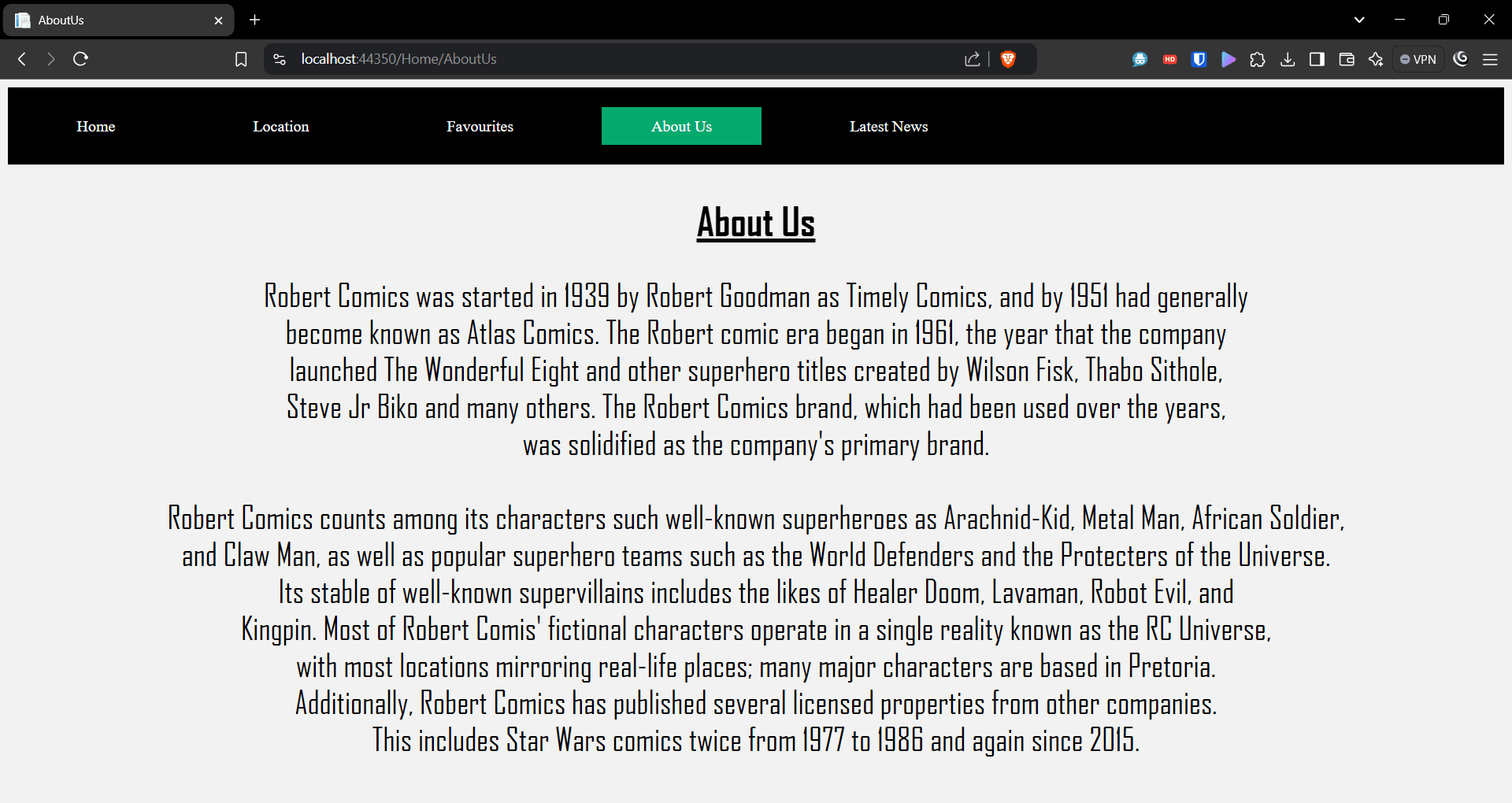Toggle the browser sidebar panel
Viewport: 1512px width, 803px height.
pyautogui.click(x=1317, y=59)
